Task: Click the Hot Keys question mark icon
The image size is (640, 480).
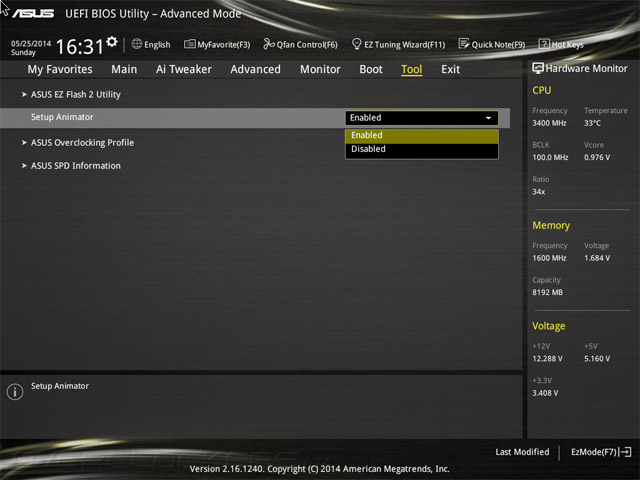Action: pyautogui.click(x=544, y=44)
